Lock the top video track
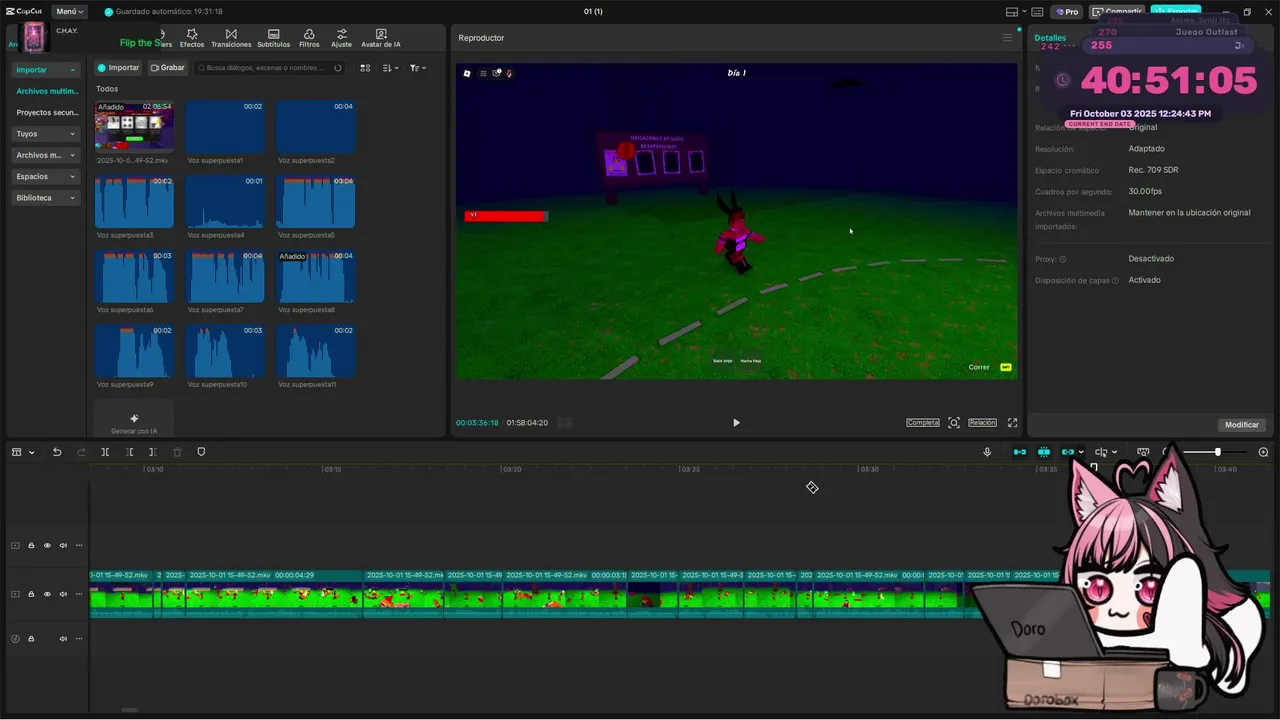 (x=31, y=546)
